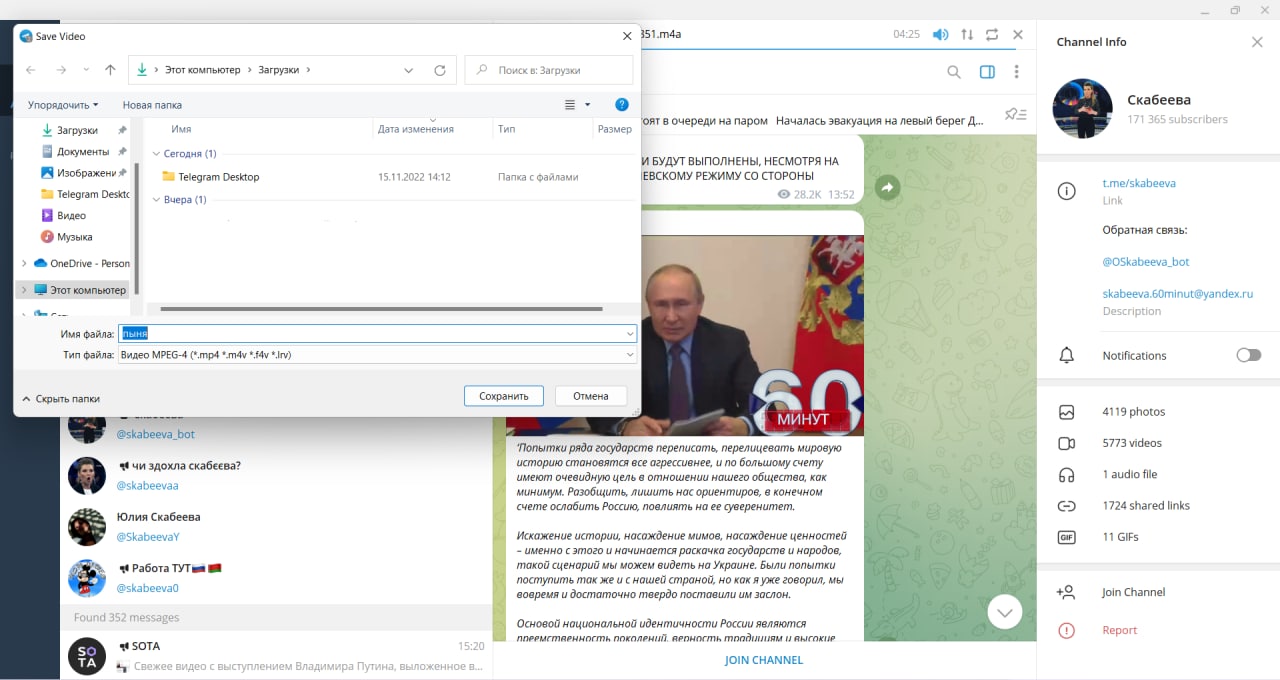
Task: Click the forward navigation arrow in Save dialog
Action: point(62,70)
